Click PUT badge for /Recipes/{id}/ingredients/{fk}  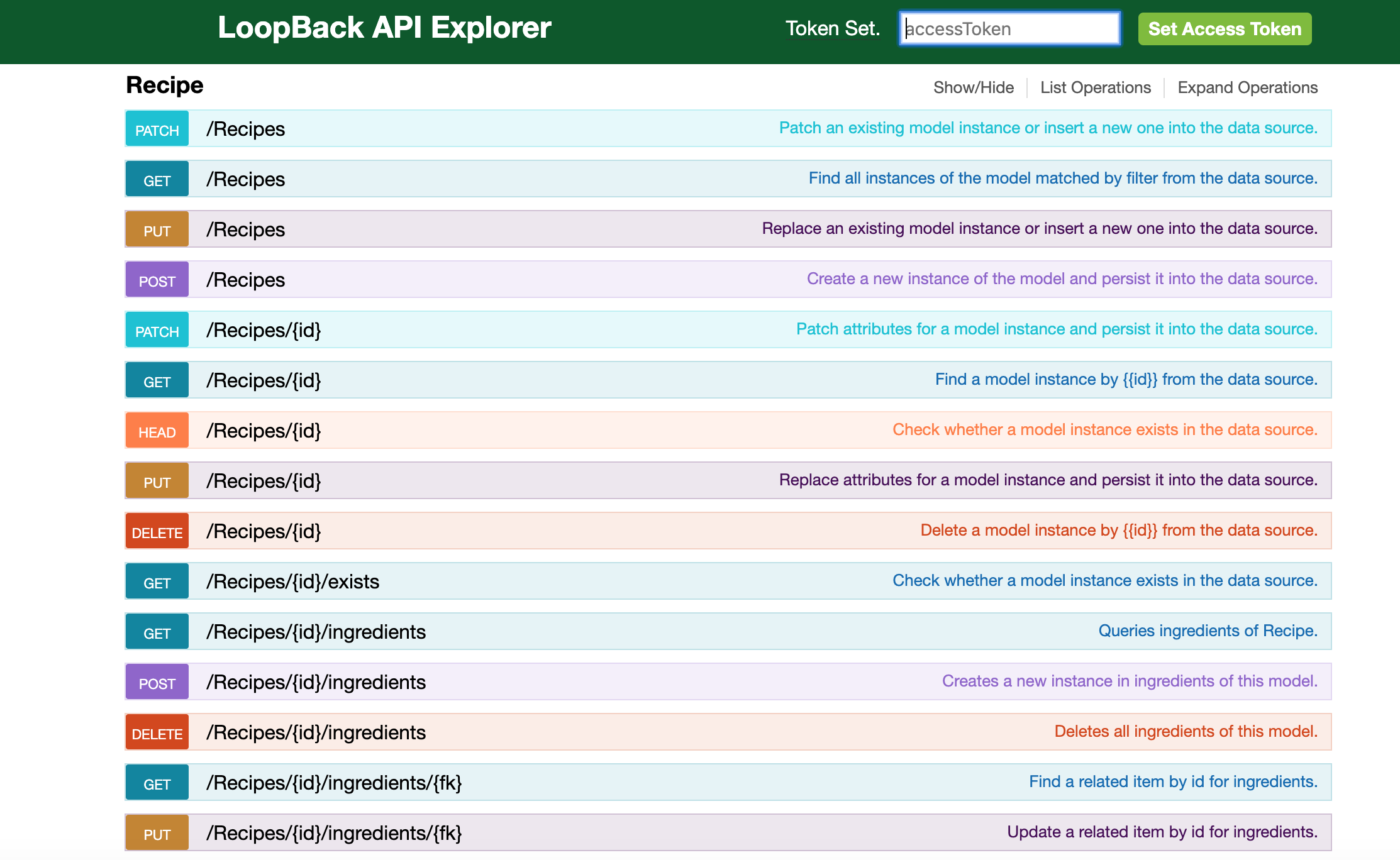pyautogui.click(x=157, y=833)
